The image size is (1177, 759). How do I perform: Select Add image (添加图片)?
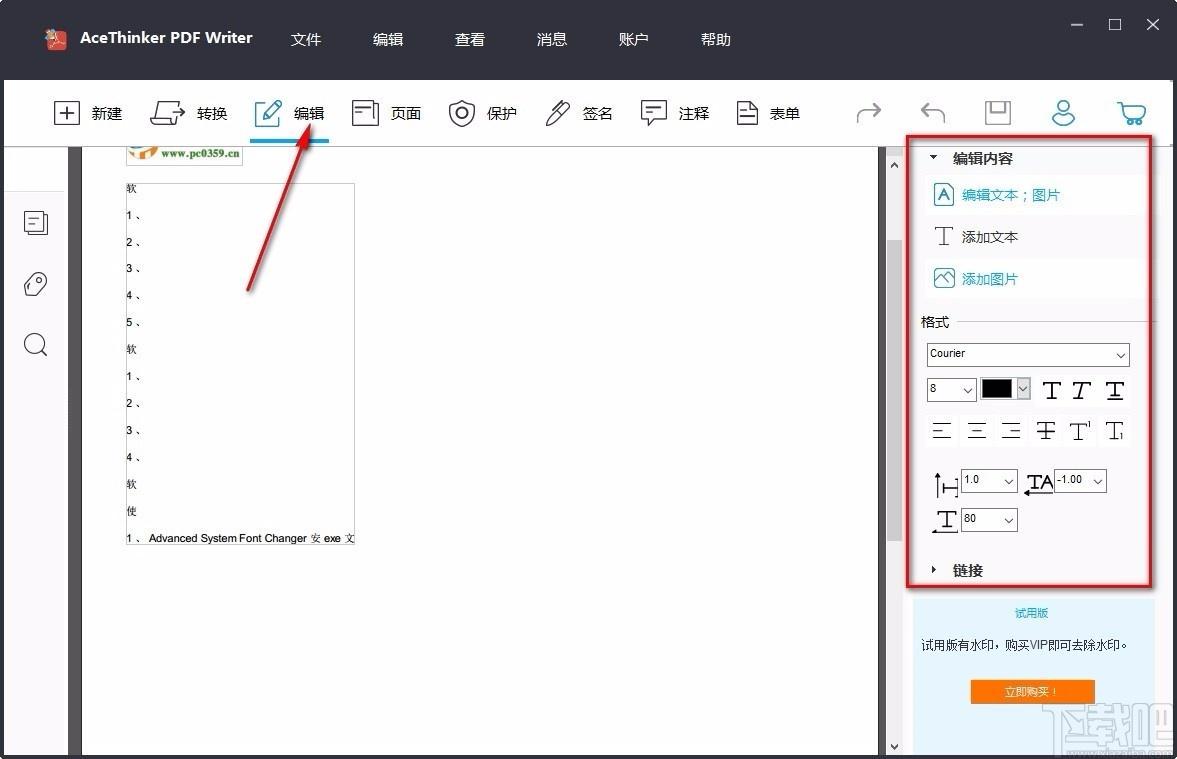pyautogui.click(x=975, y=279)
